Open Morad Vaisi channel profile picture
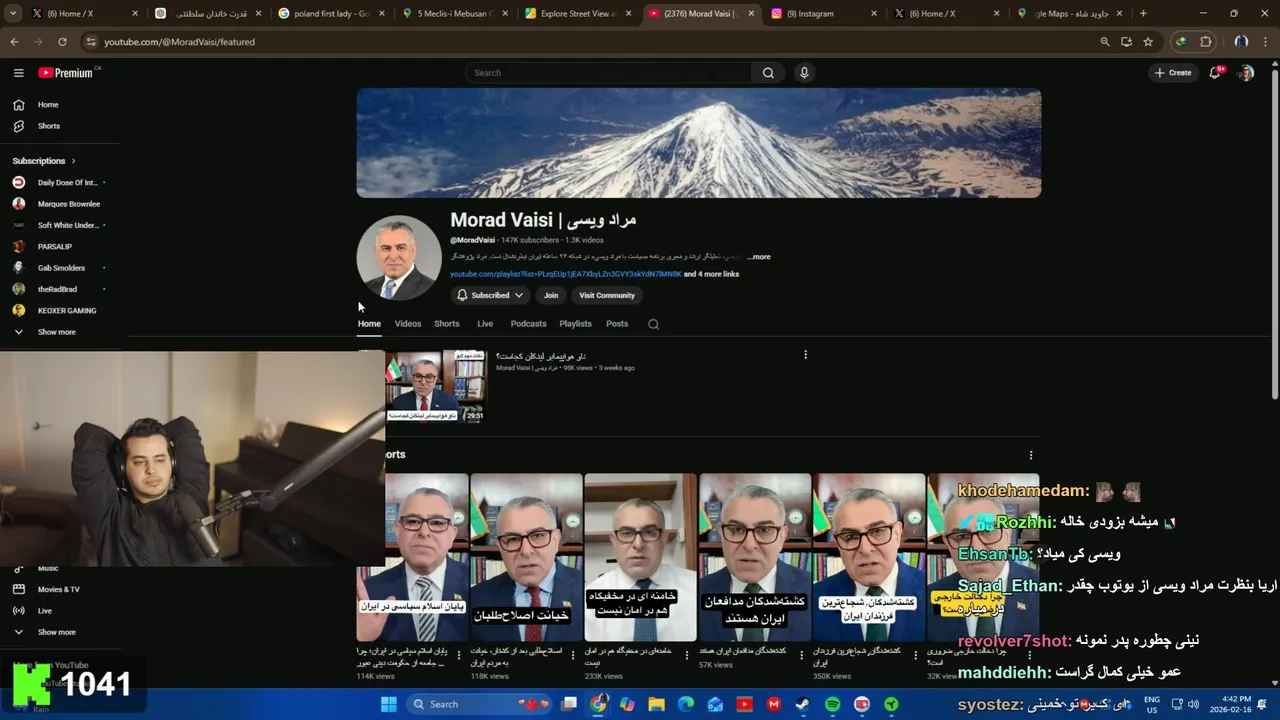 (x=399, y=258)
